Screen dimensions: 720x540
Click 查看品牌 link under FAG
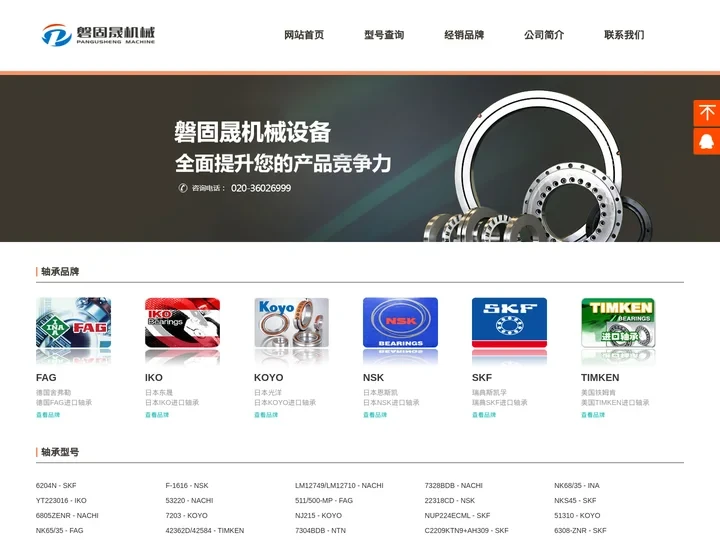pos(48,415)
